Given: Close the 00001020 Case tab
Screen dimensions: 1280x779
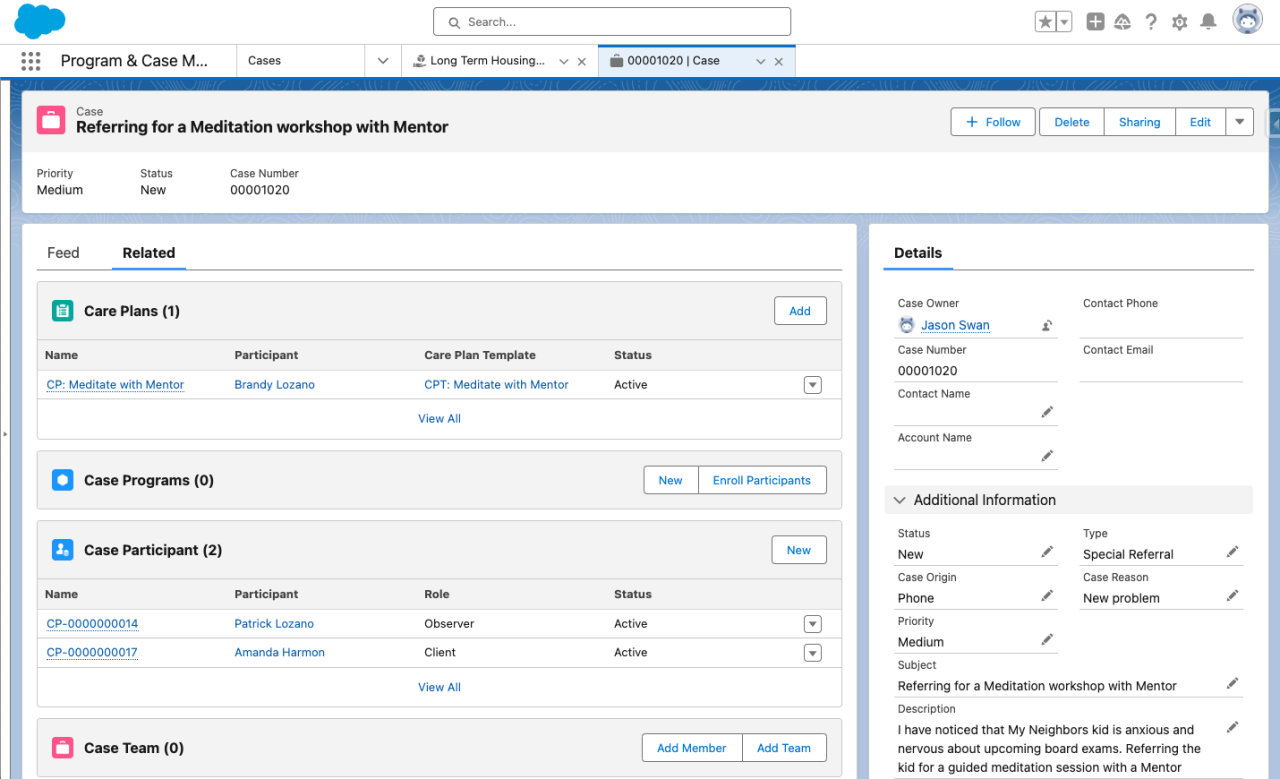Looking at the screenshot, I should click(779, 61).
